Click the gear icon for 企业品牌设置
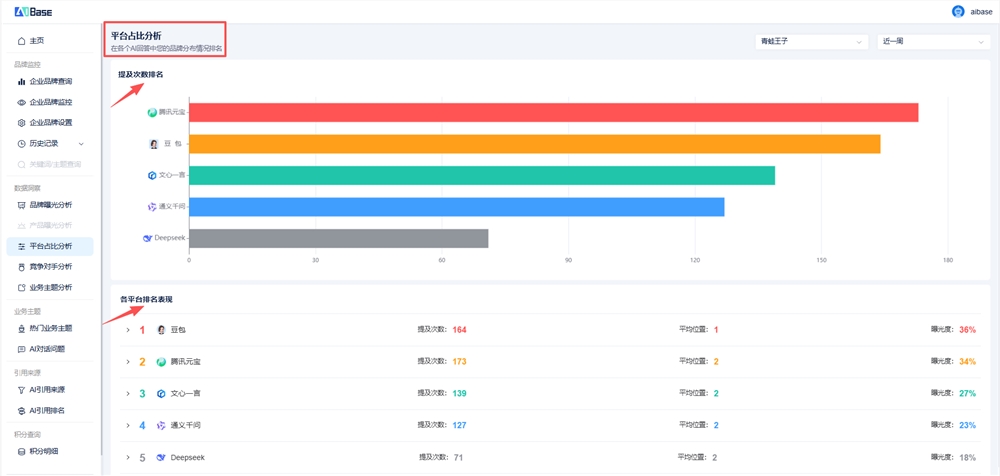This screenshot has width=1000, height=476. (22, 123)
